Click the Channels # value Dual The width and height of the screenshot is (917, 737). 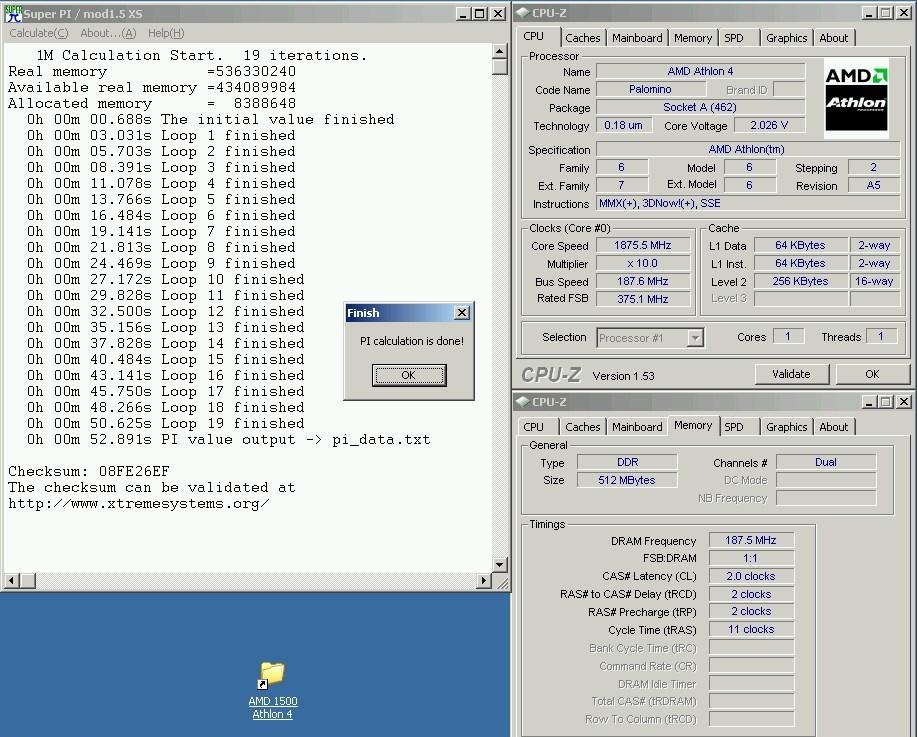[x=826, y=462]
